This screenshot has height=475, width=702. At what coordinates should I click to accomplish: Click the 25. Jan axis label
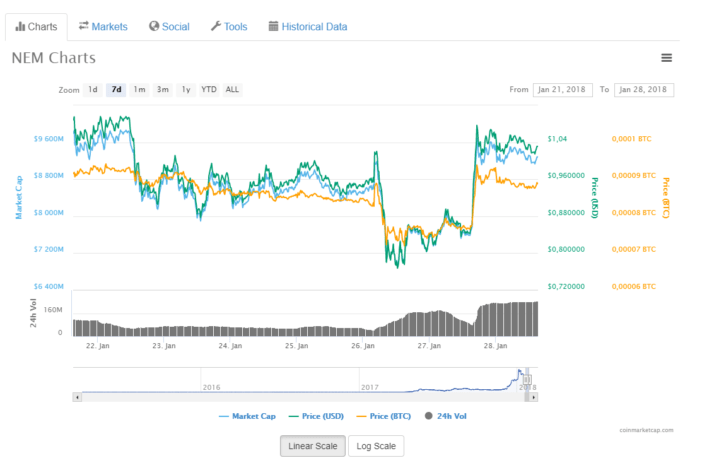[x=296, y=346]
